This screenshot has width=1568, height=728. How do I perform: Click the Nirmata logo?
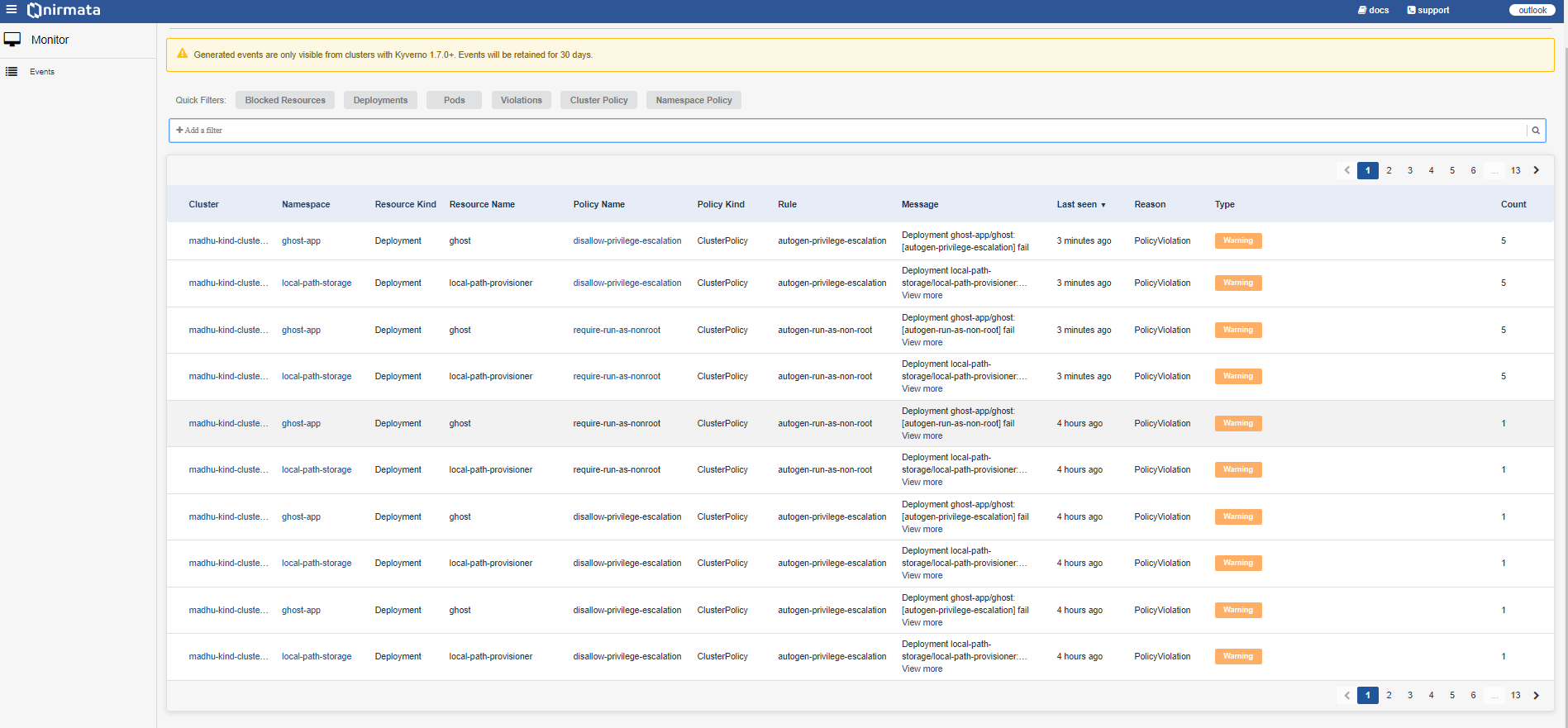64,10
